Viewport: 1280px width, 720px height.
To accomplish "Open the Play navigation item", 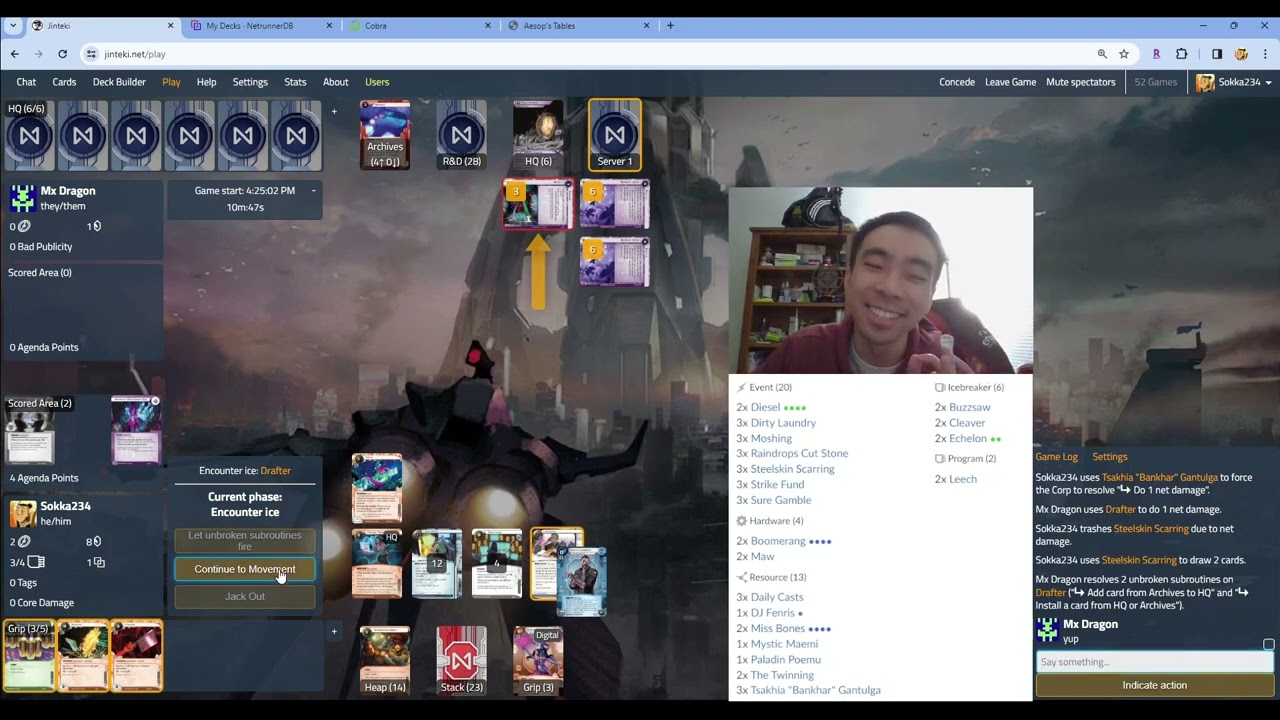I will 171,82.
